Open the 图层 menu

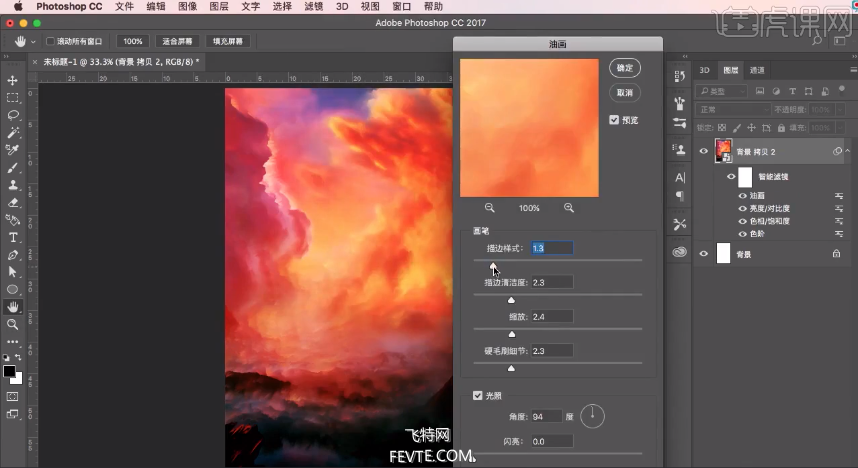219,7
